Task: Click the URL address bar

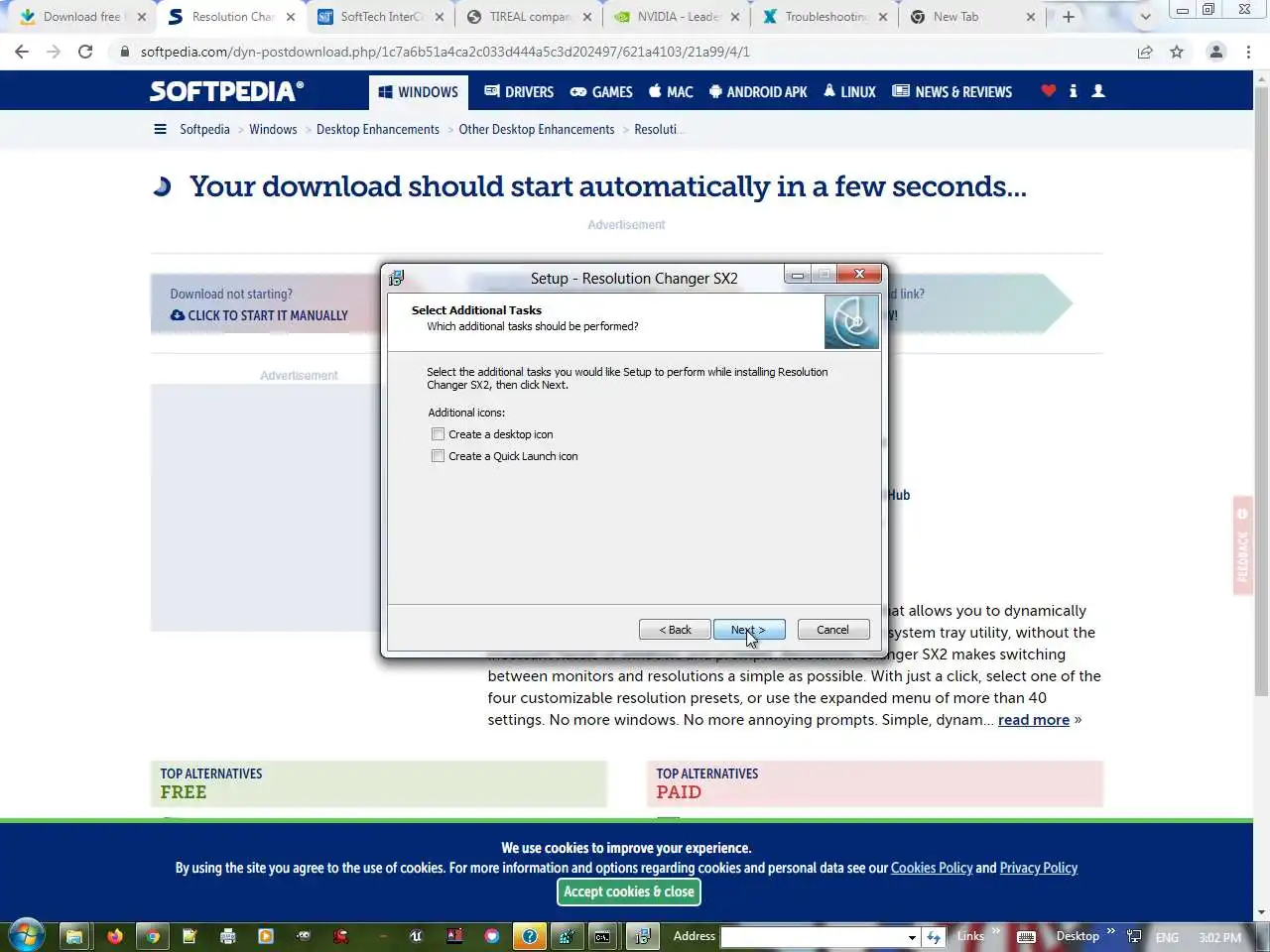Action: click(x=625, y=52)
